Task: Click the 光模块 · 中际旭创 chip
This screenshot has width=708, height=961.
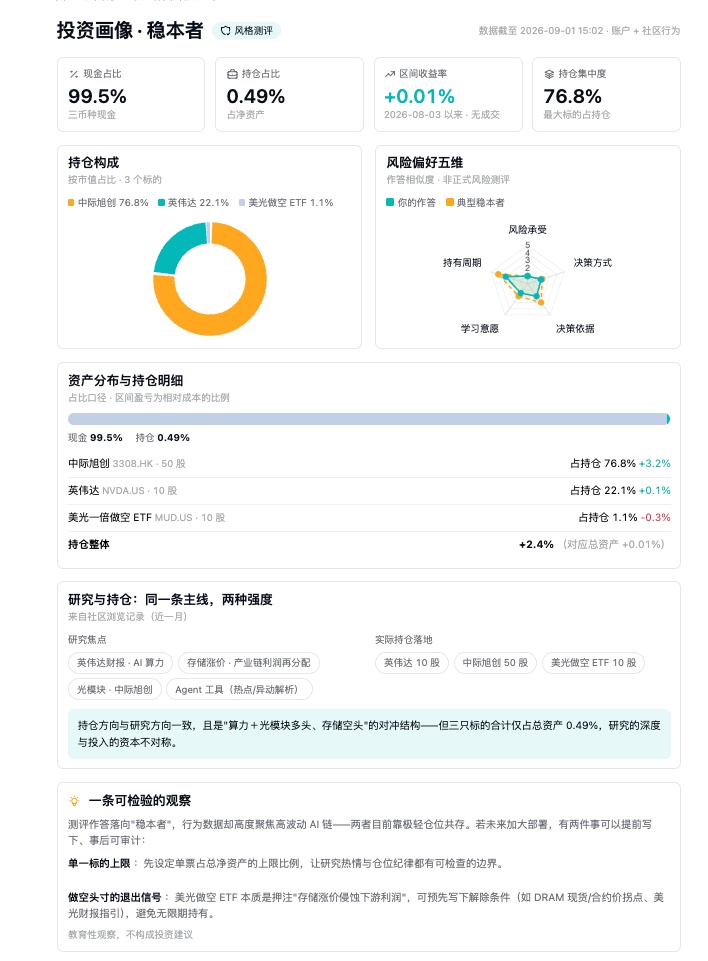Action: point(115,689)
